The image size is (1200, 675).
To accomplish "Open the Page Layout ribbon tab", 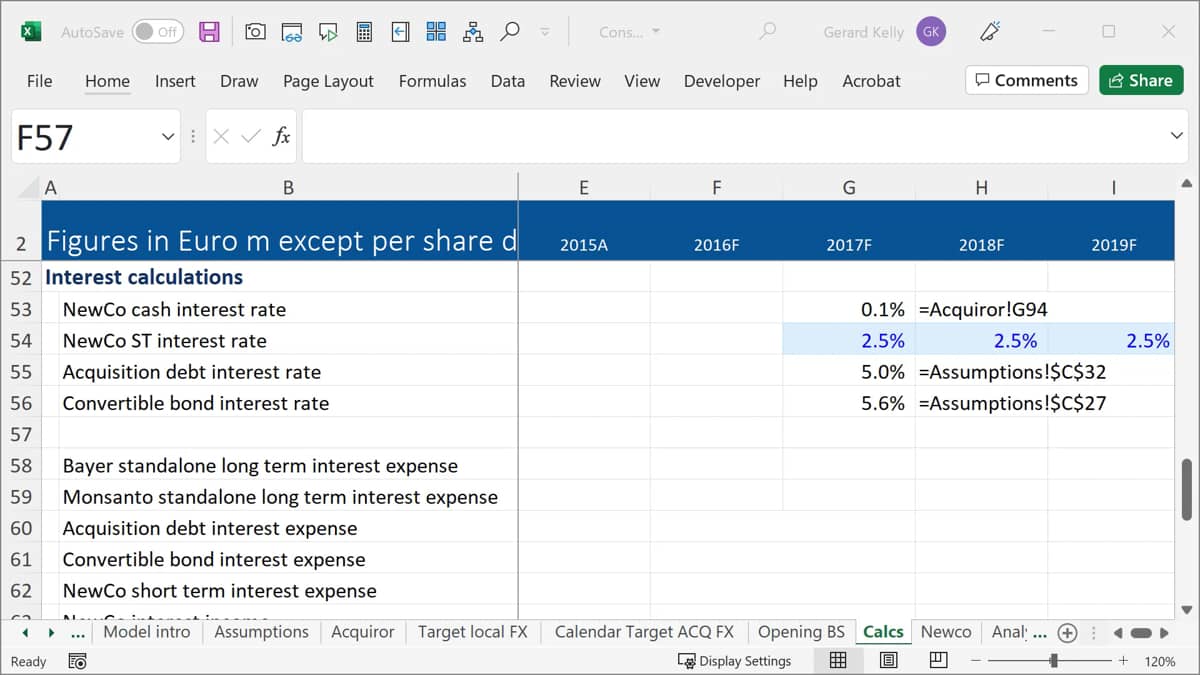I will [328, 81].
